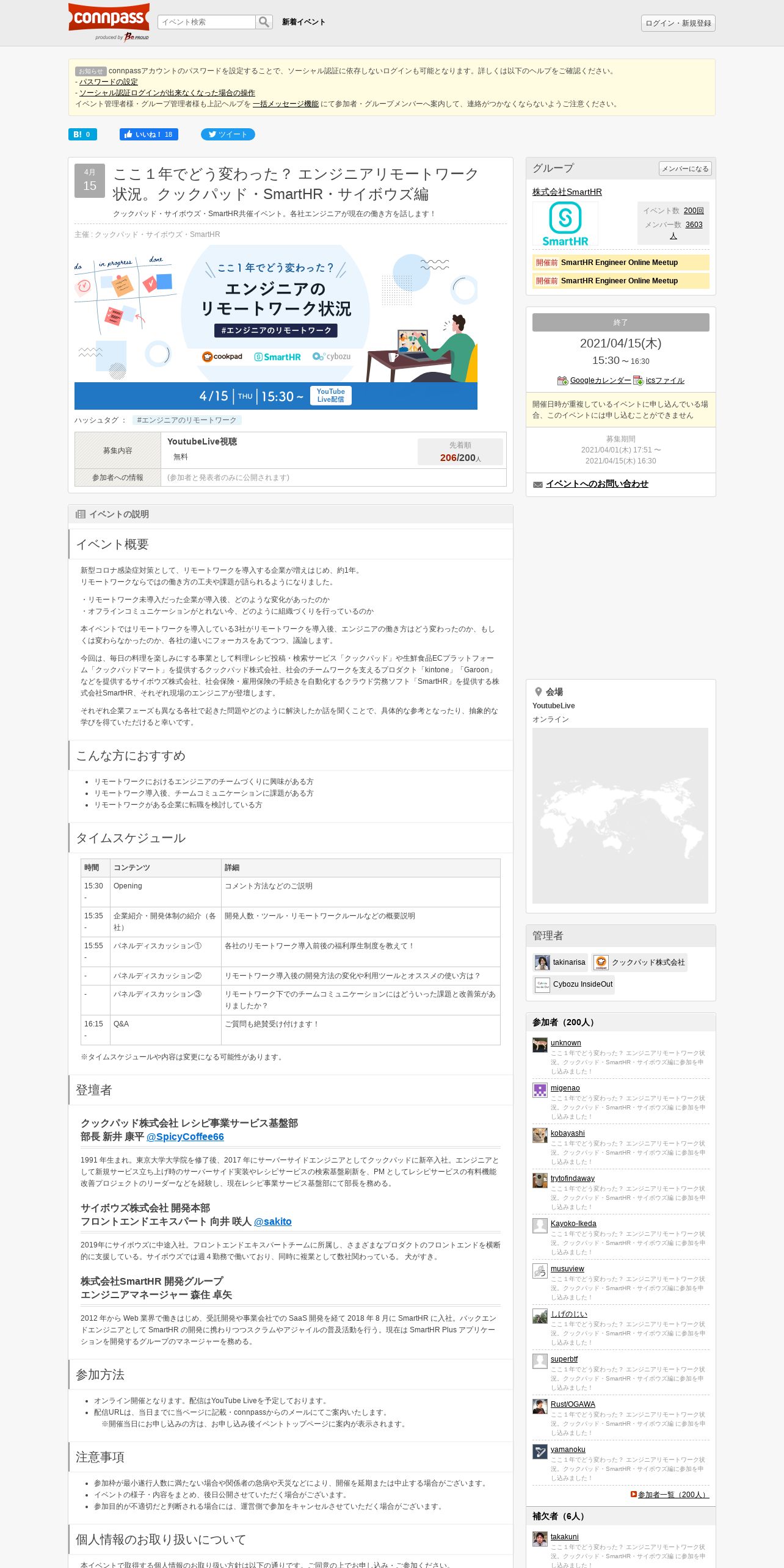Click migenao's purple avatar

(x=540, y=1090)
